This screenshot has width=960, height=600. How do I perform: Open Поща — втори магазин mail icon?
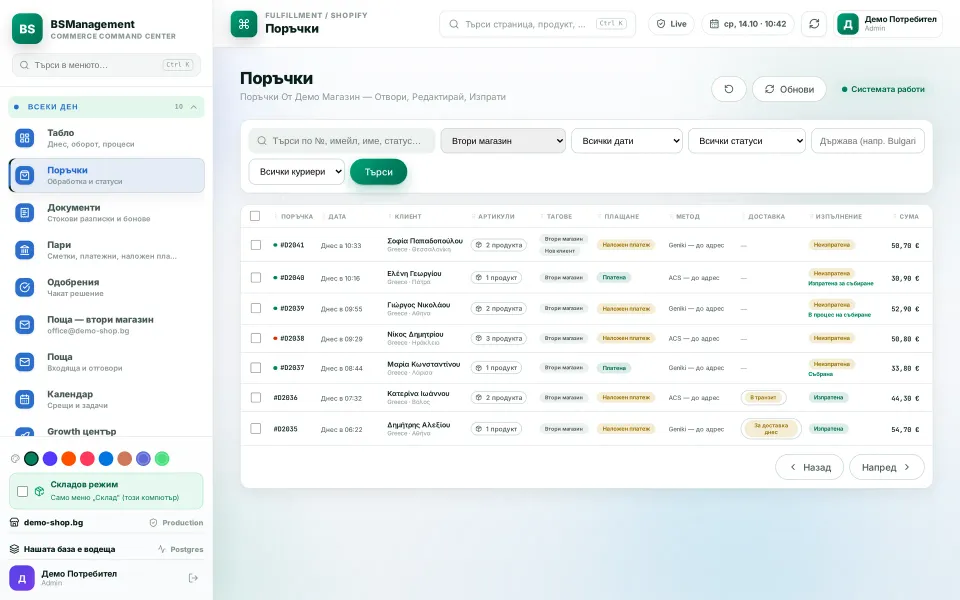[x=24, y=324]
